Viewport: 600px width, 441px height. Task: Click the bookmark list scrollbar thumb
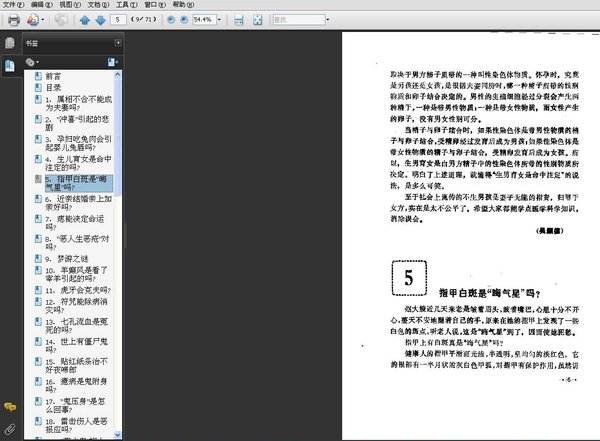coord(117,137)
